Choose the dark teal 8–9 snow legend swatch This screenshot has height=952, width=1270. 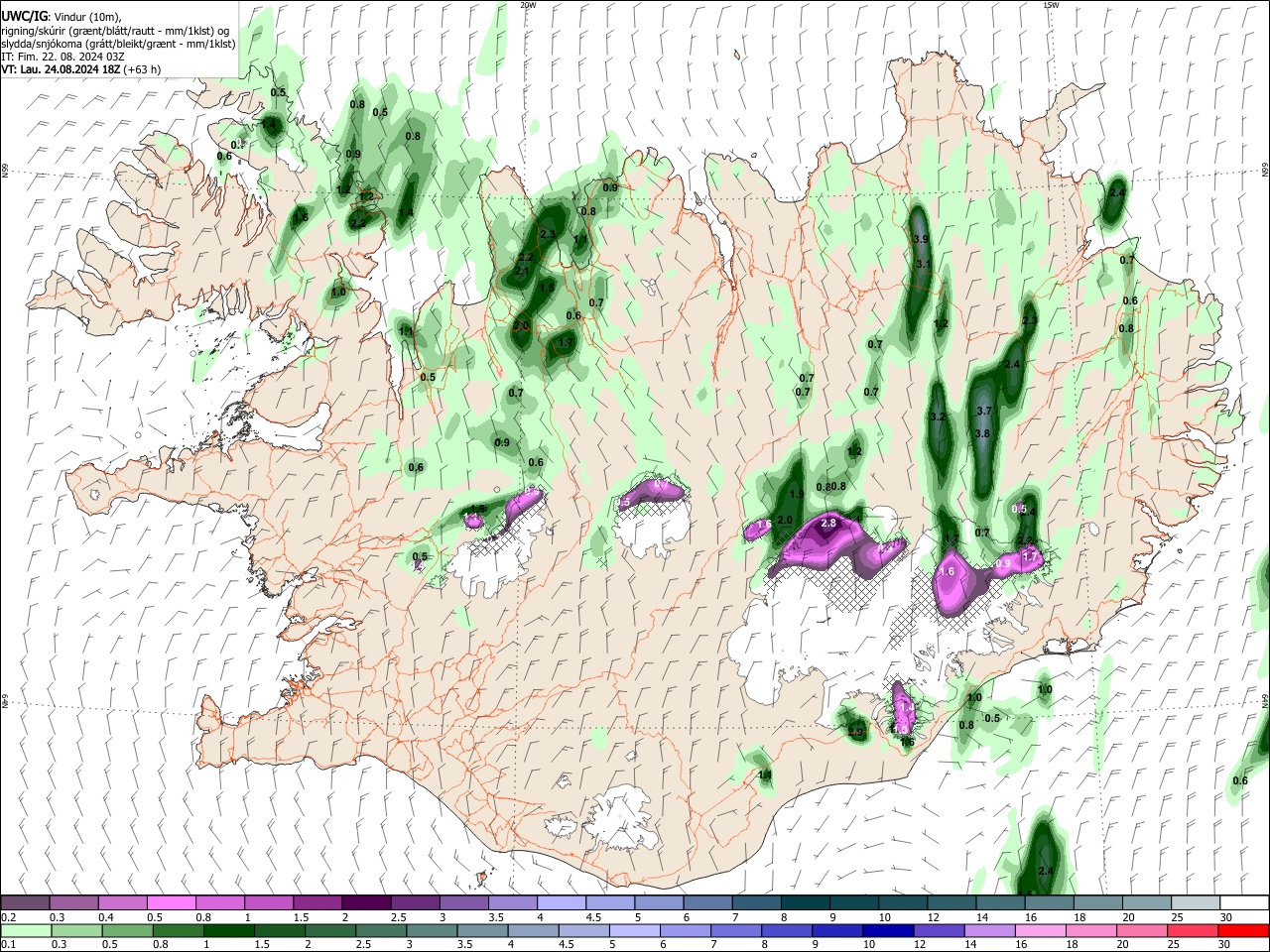[x=804, y=903]
